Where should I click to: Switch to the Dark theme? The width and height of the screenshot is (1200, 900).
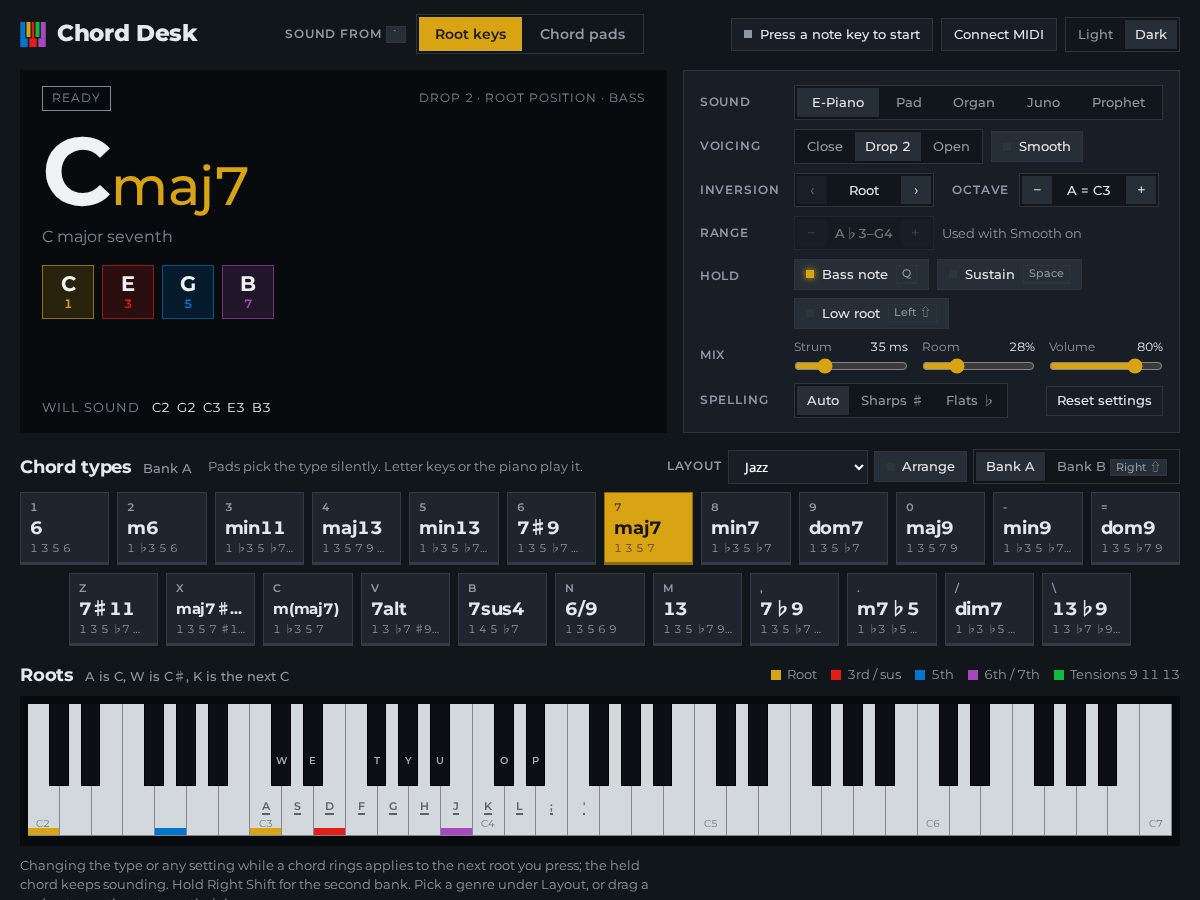(1151, 34)
